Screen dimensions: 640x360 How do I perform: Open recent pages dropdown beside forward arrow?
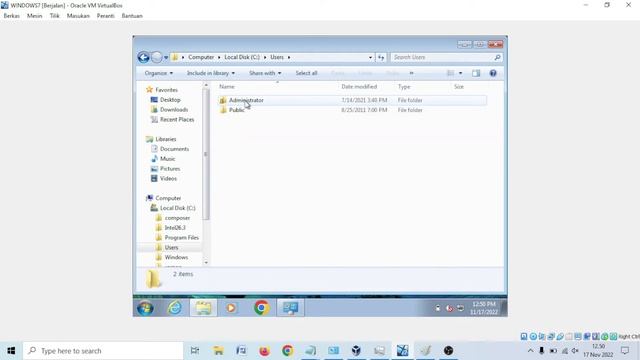[x=166, y=58]
